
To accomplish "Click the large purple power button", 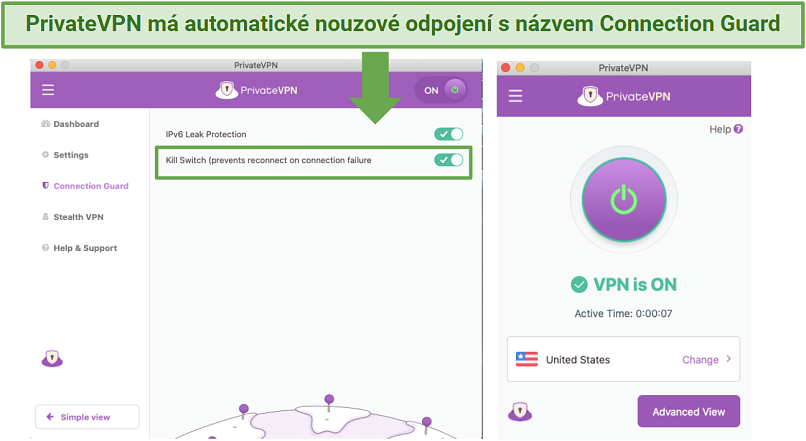I will click(624, 199).
